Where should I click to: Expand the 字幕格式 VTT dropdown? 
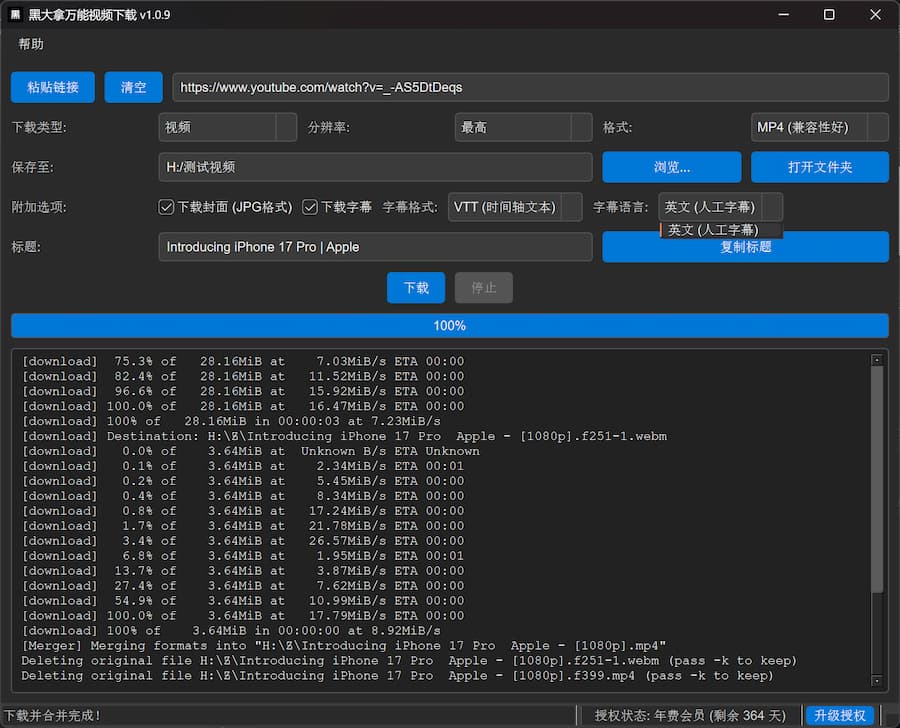(x=515, y=207)
